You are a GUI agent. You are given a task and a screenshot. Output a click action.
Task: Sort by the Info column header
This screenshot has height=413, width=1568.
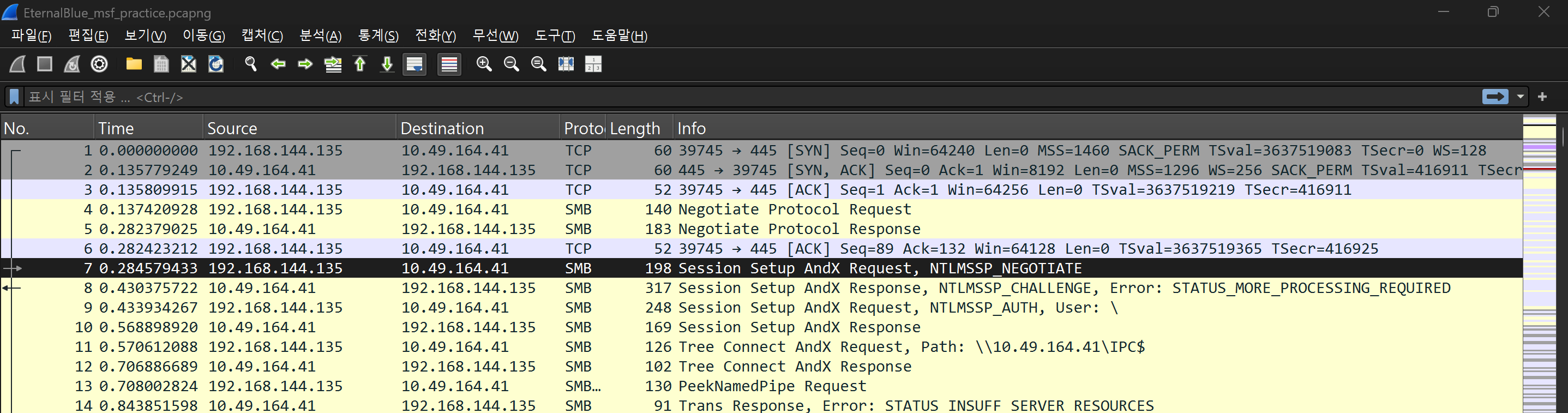tap(1097, 129)
